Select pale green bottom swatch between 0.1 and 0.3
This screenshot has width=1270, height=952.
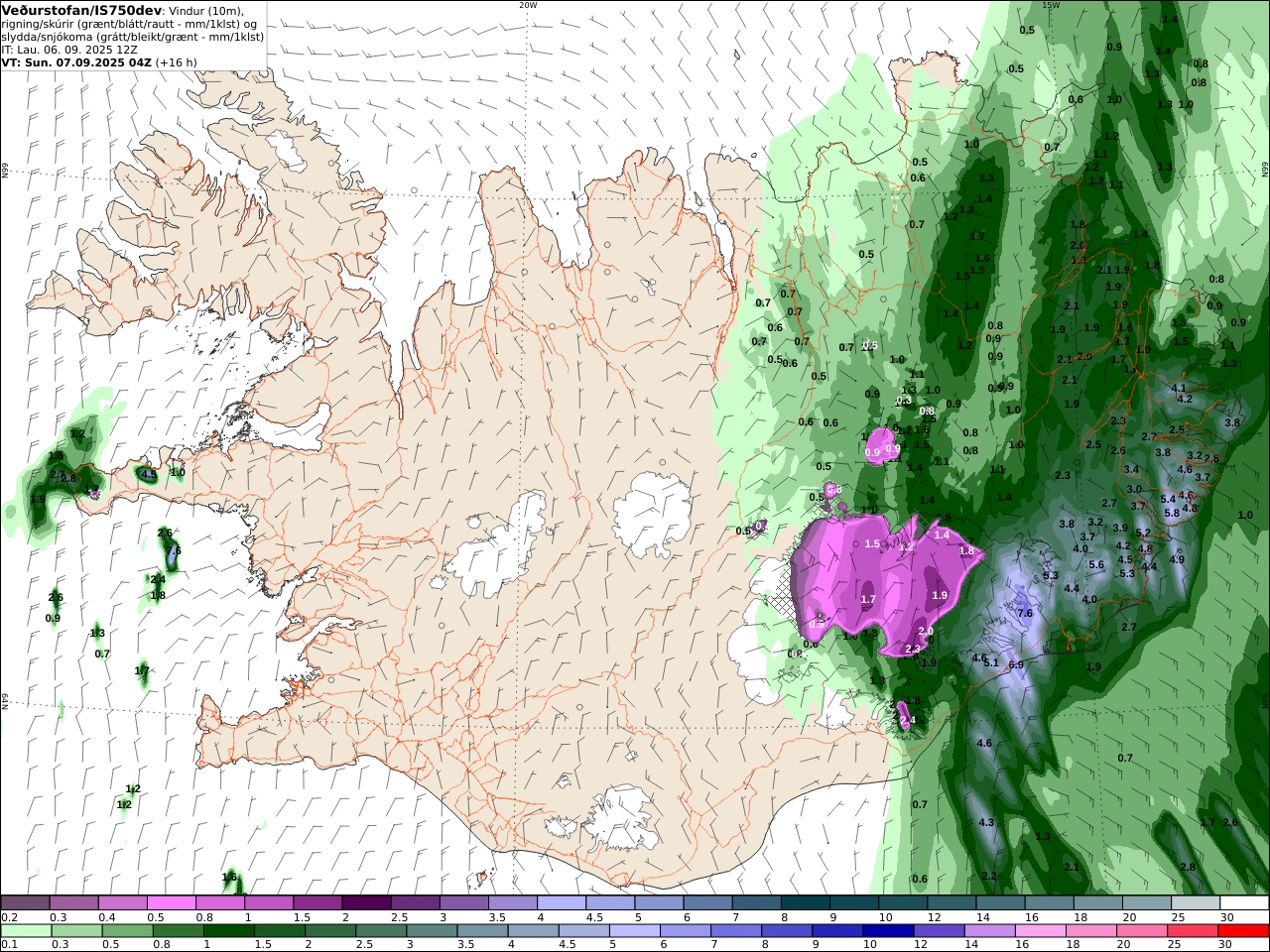point(26,931)
